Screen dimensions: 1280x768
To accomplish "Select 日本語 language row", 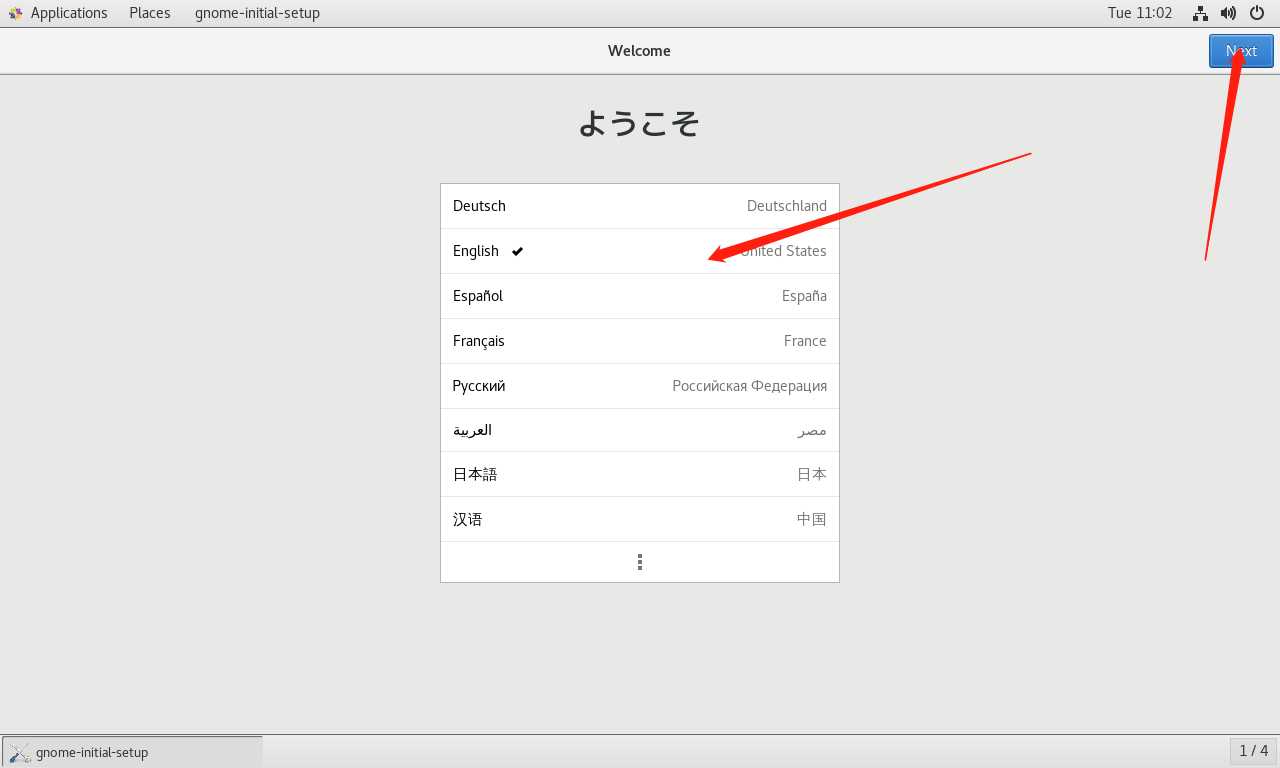I will pyautogui.click(x=640, y=474).
